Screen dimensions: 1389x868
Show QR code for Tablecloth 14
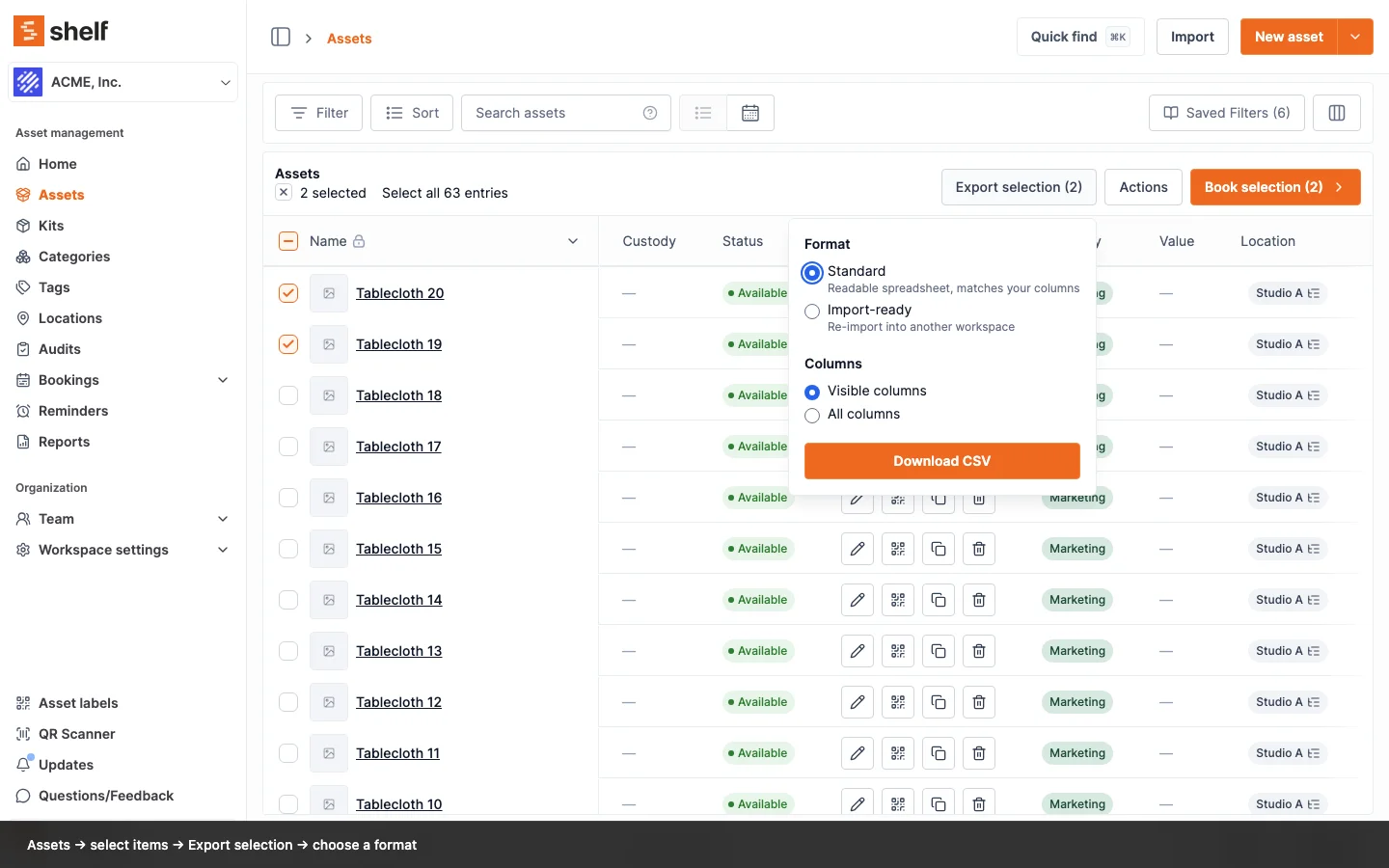(x=898, y=600)
